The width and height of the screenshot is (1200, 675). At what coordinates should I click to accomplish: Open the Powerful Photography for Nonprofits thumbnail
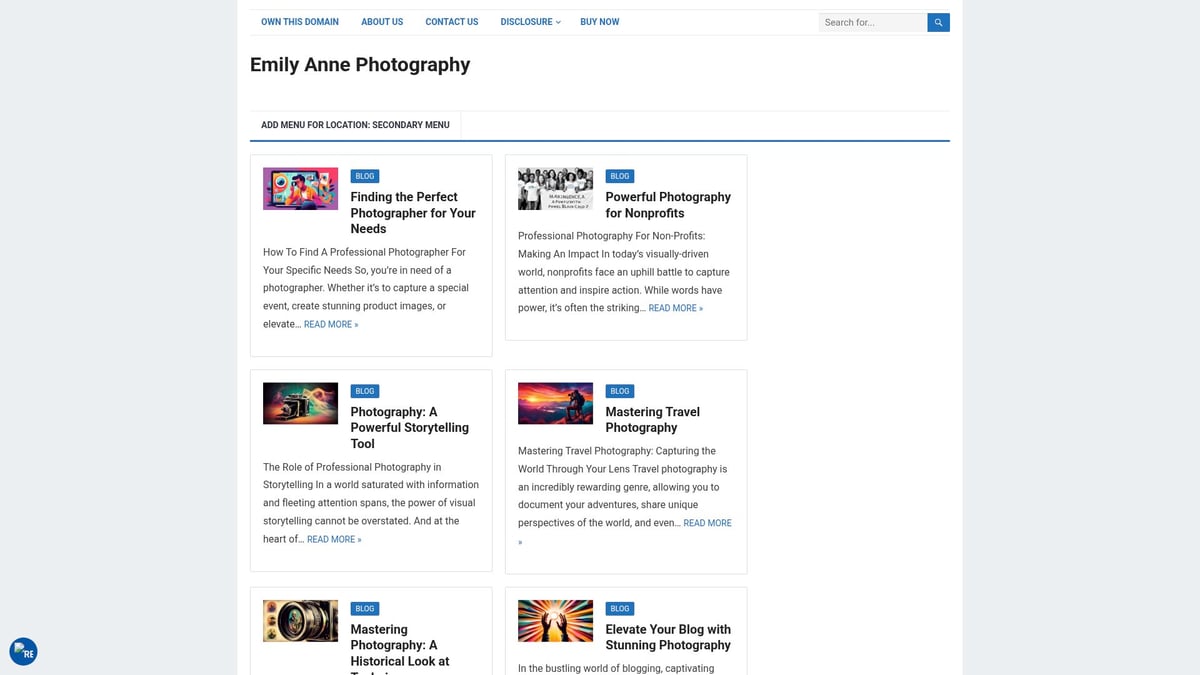tap(555, 189)
